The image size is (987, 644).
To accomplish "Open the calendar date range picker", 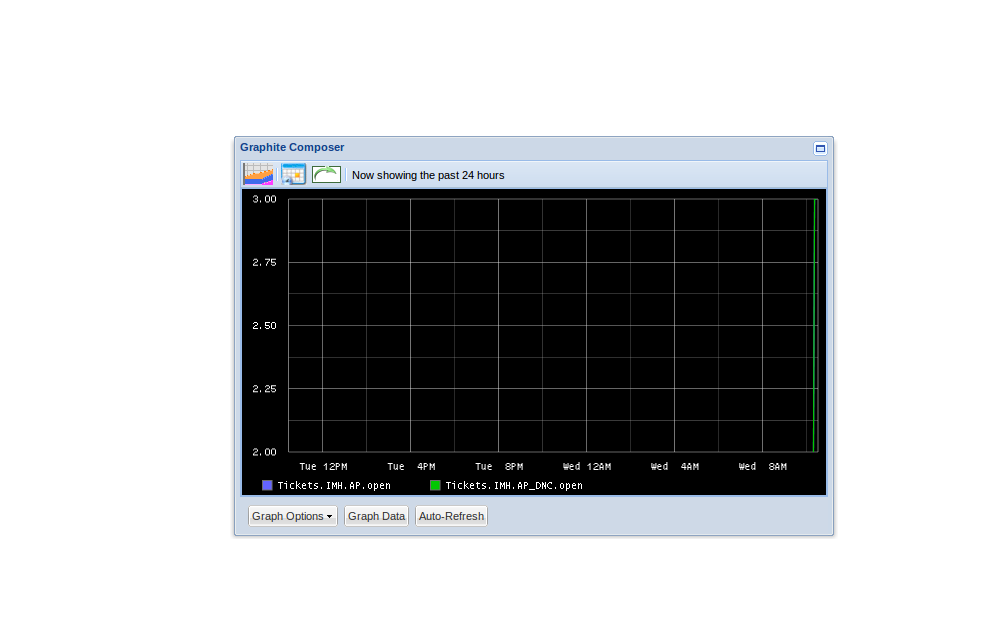I will [293, 174].
